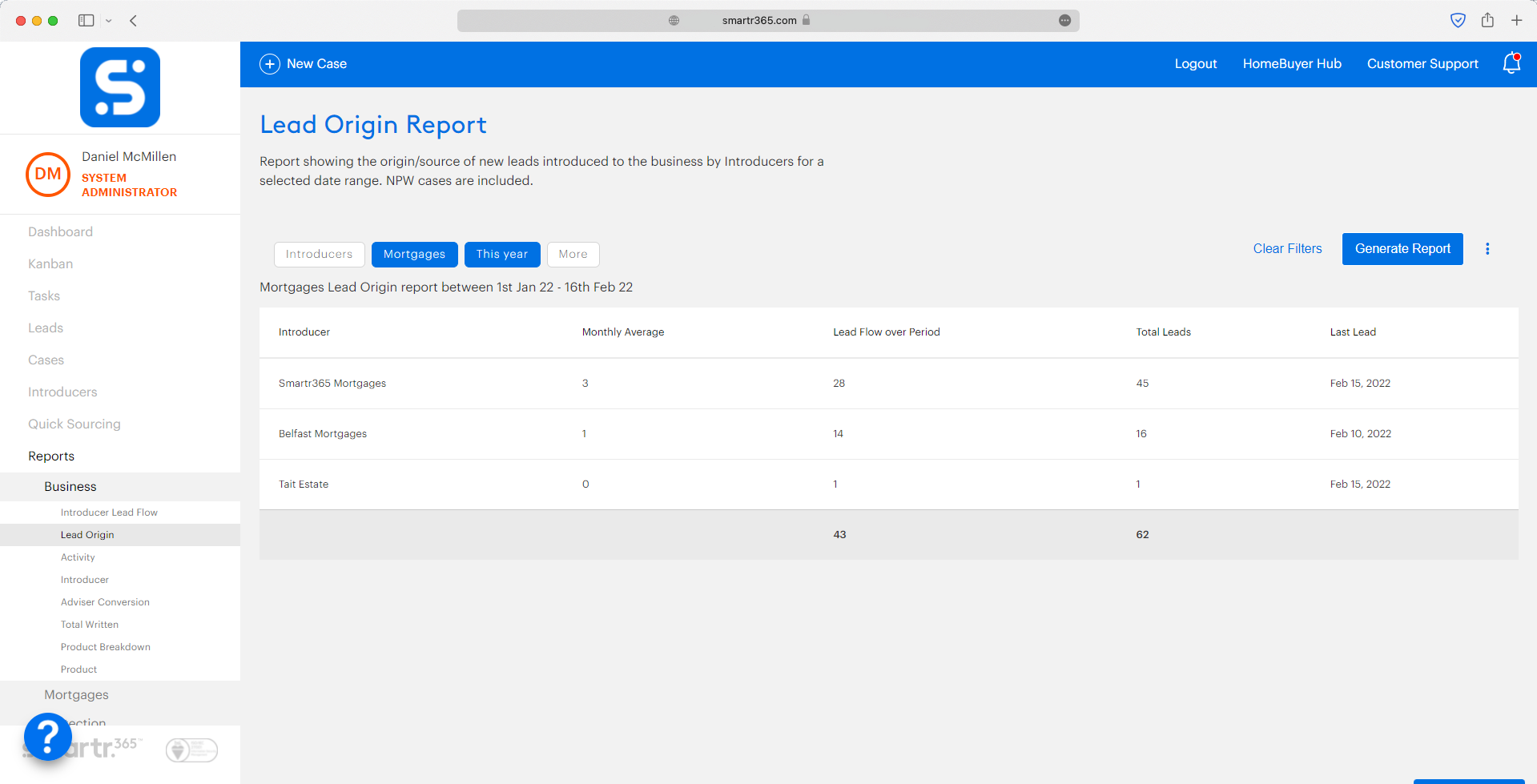Viewport: 1537px width, 784px height.
Task: Click the Lead Flow total 43
Action: pyautogui.click(x=839, y=535)
